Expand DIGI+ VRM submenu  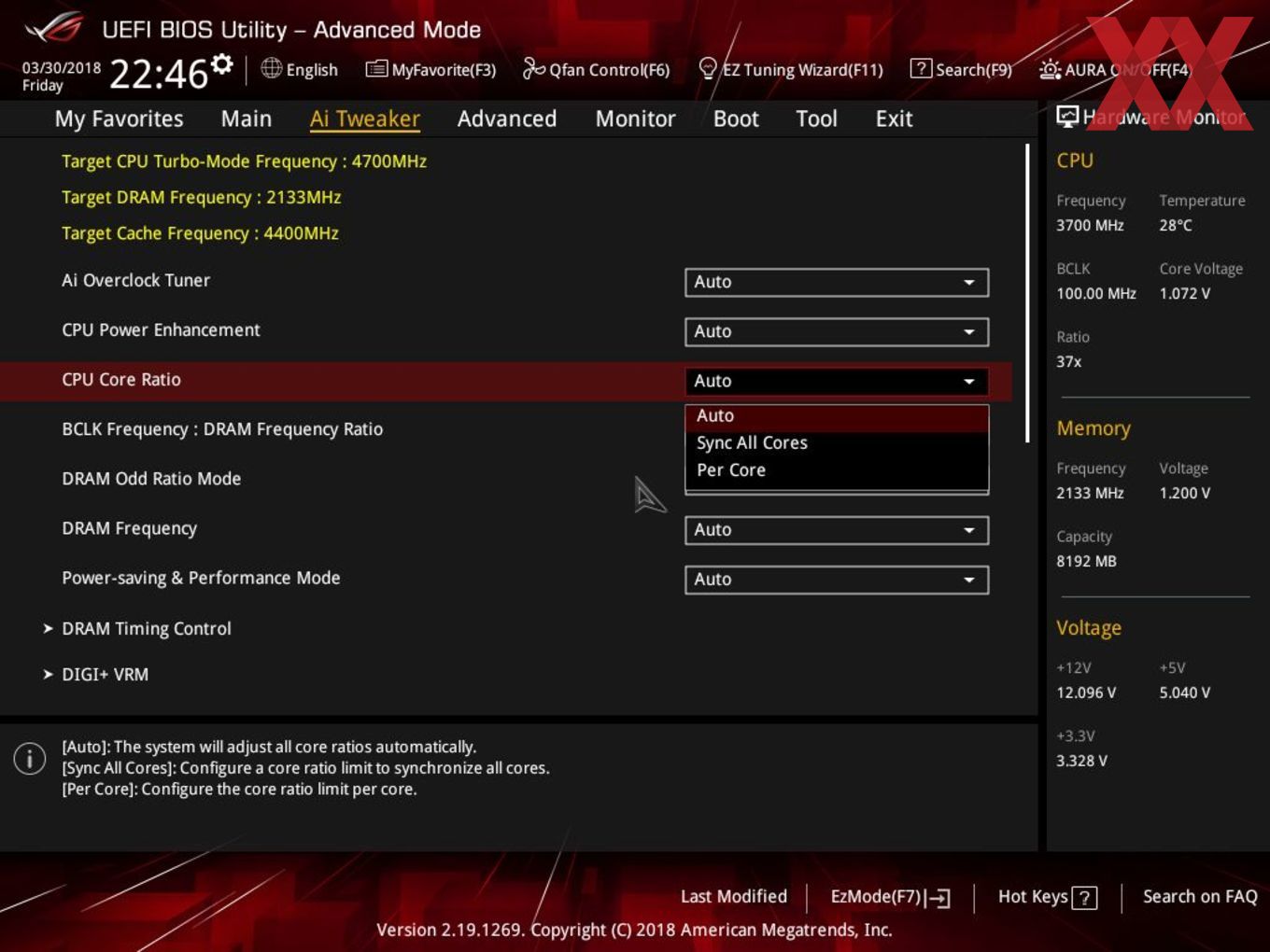95,674
